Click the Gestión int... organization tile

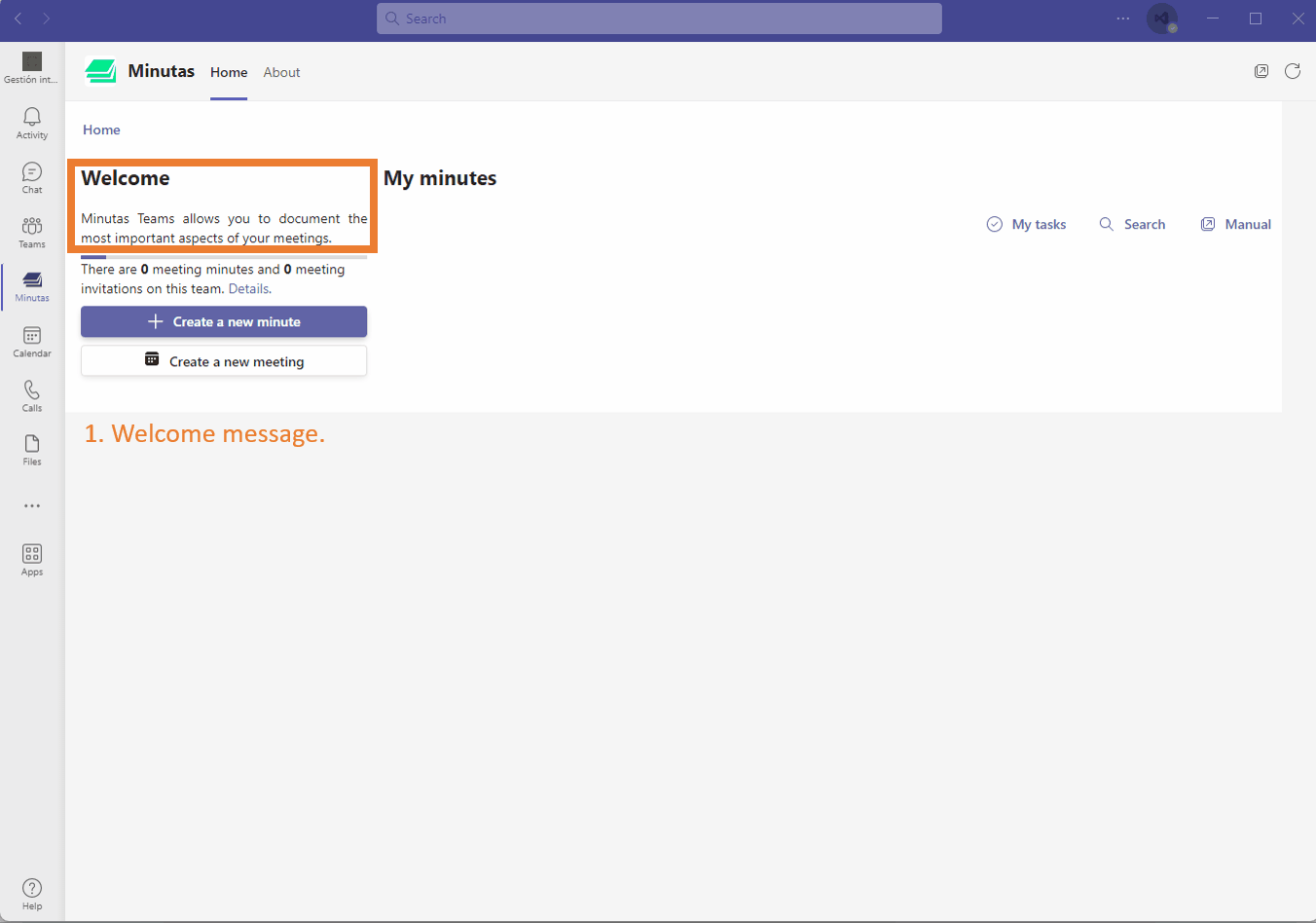(32, 68)
